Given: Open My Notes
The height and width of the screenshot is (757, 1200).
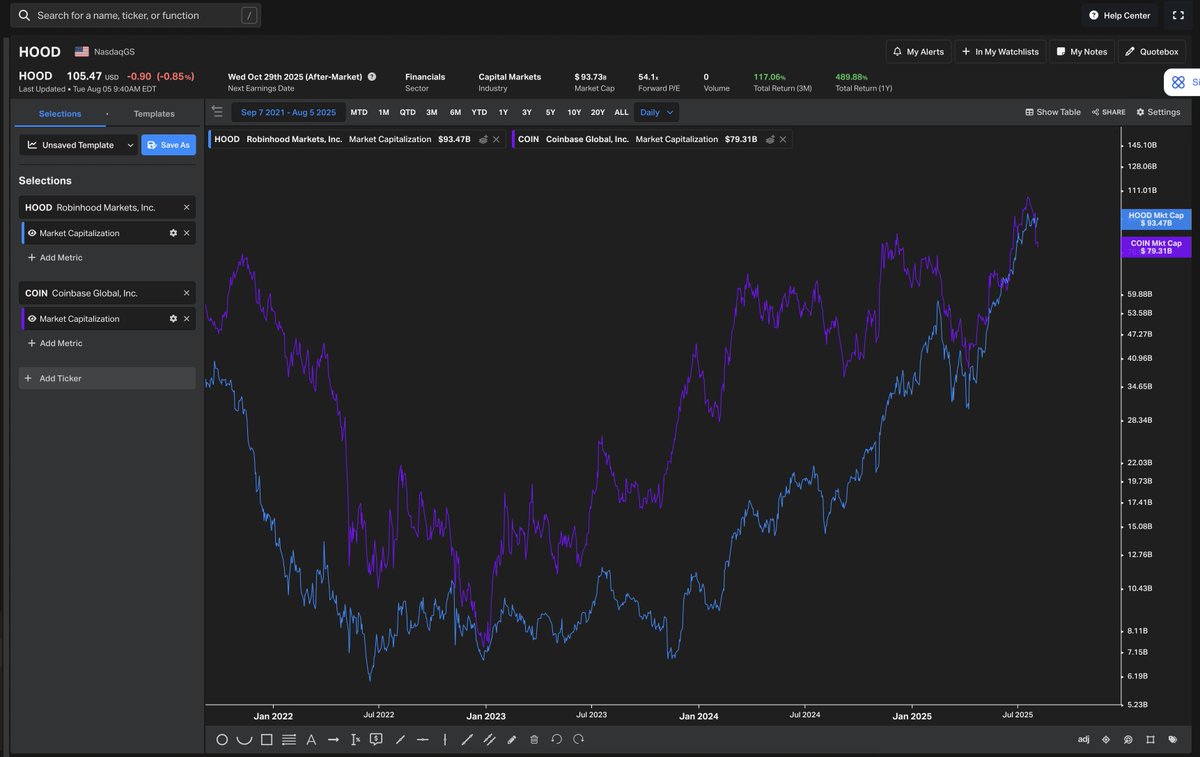Looking at the screenshot, I should coord(1081,51).
